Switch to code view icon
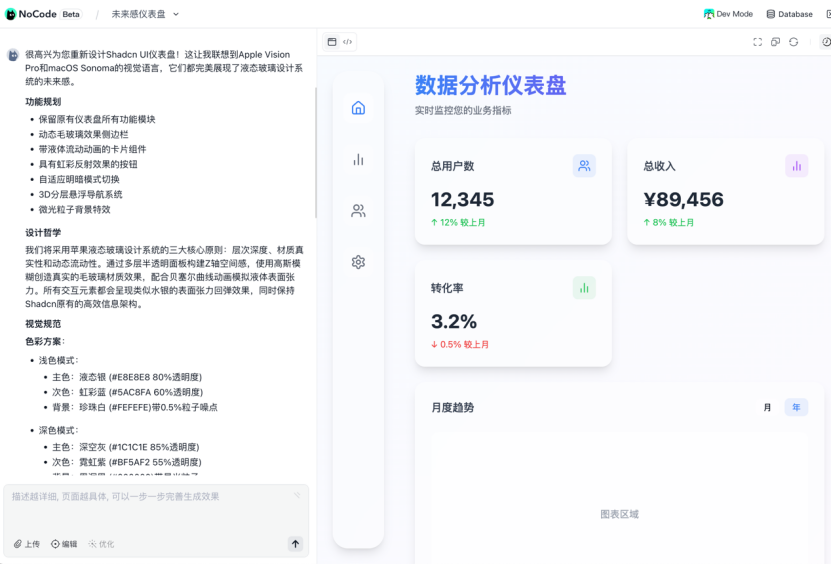Screen dimensions: 831x564 click(348, 42)
